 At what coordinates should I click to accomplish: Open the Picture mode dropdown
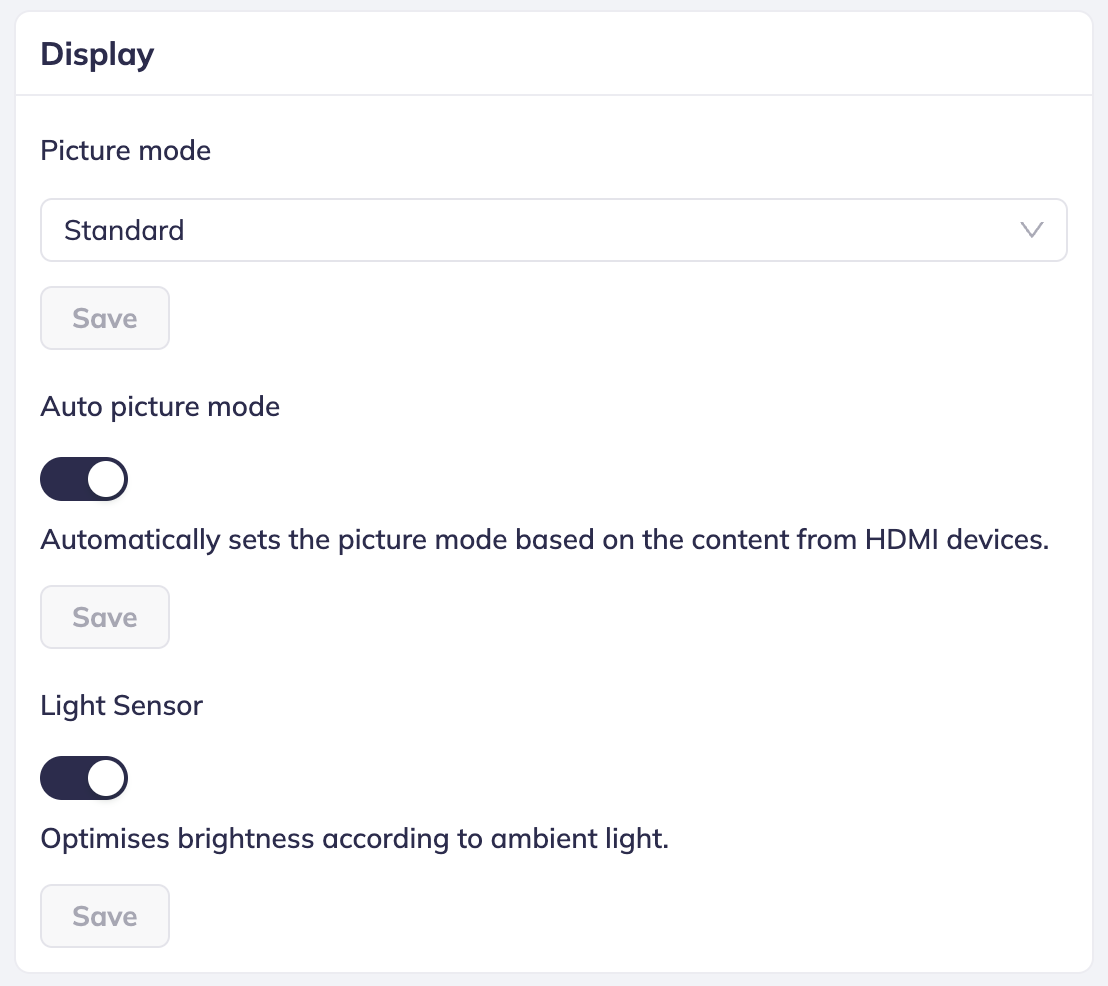pyautogui.click(x=553, y=230)
